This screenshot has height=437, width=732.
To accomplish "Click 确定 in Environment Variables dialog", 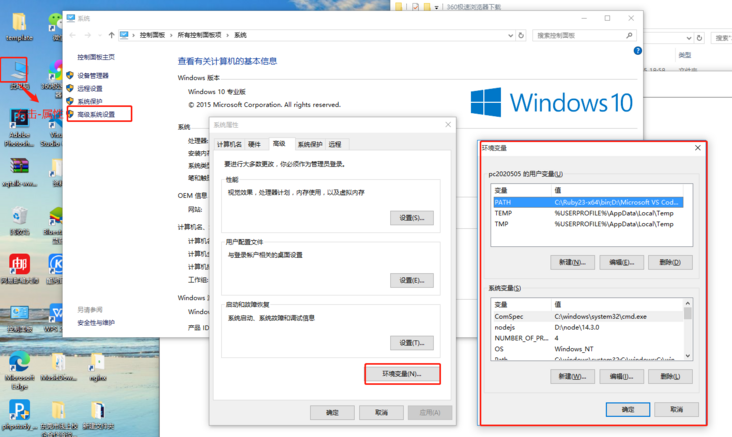I will click(628, 409).
